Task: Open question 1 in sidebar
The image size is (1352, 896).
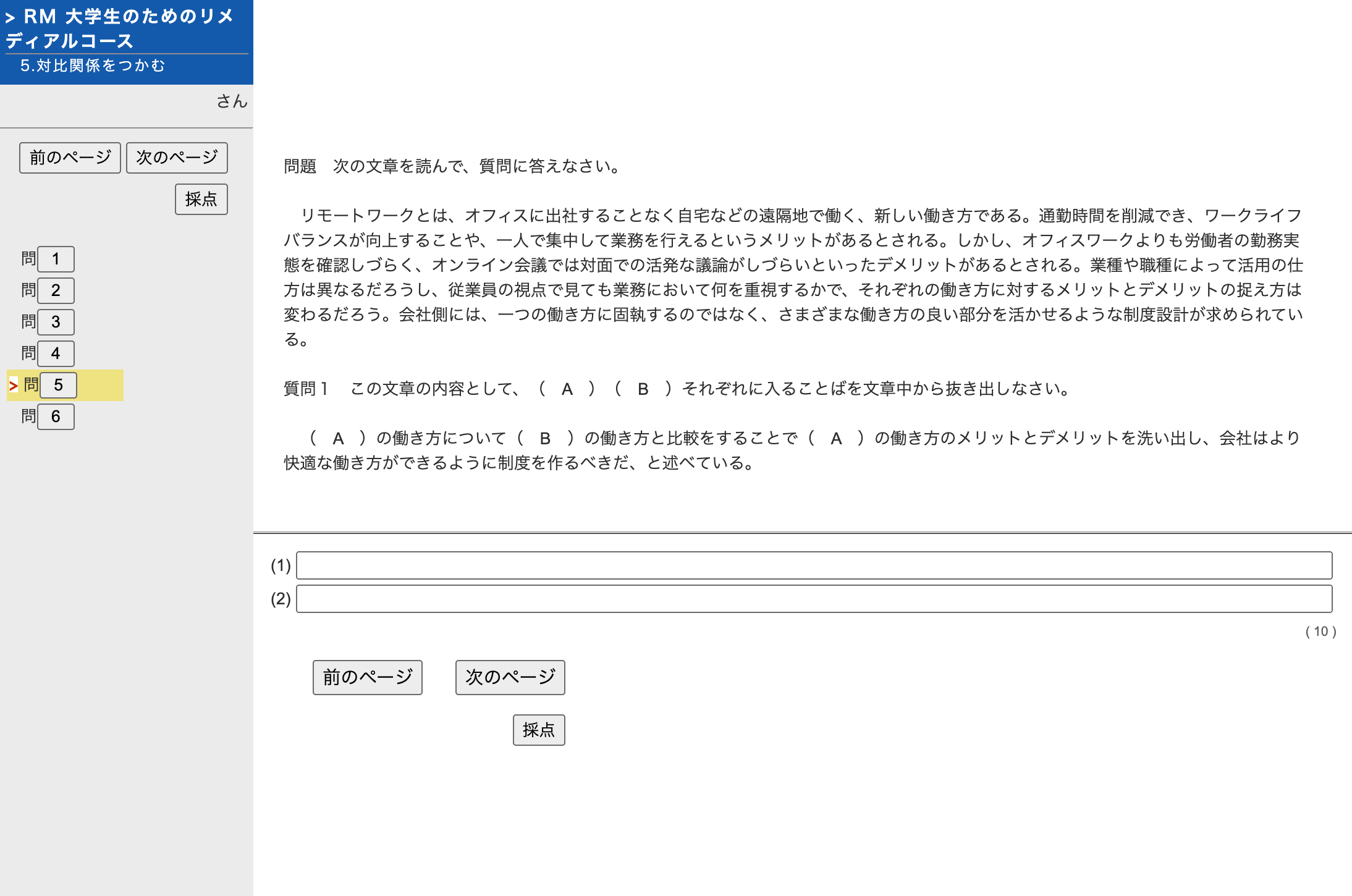Action: pyautogui.click(x=56, y=259)
